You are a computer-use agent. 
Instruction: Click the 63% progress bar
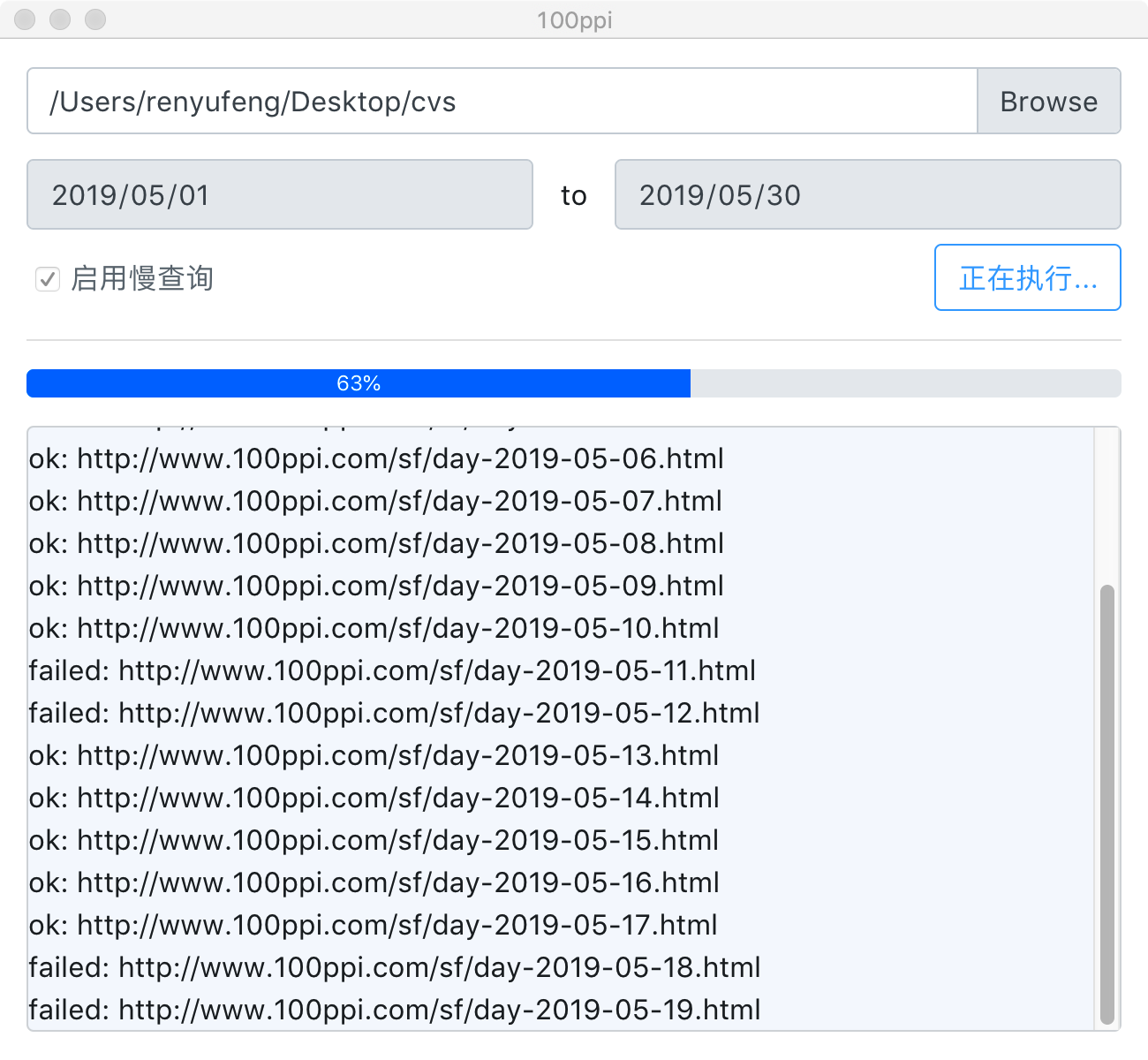point(574,383)
